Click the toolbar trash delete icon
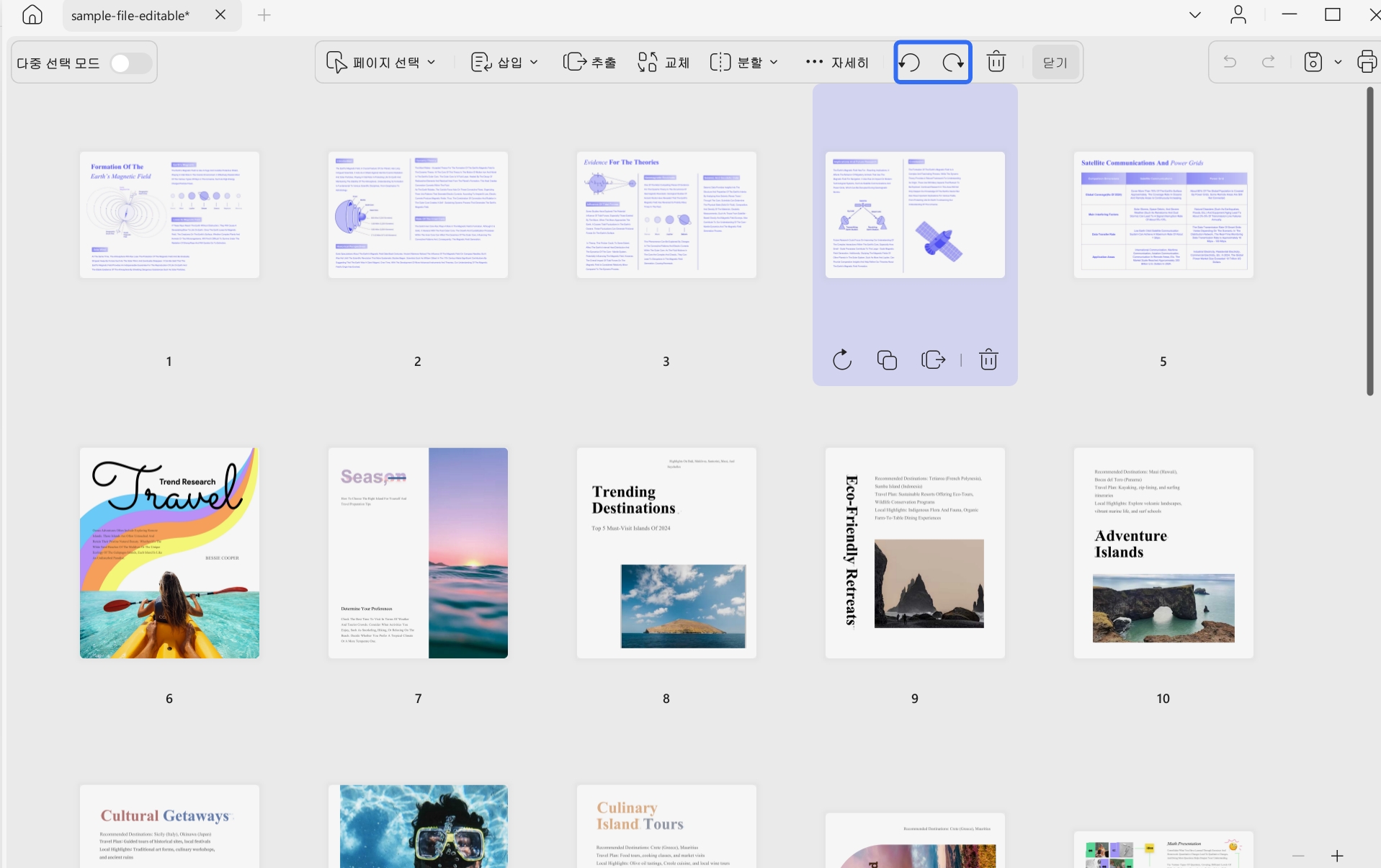Viewport: 1381px width, 868px height. point(996,62)
